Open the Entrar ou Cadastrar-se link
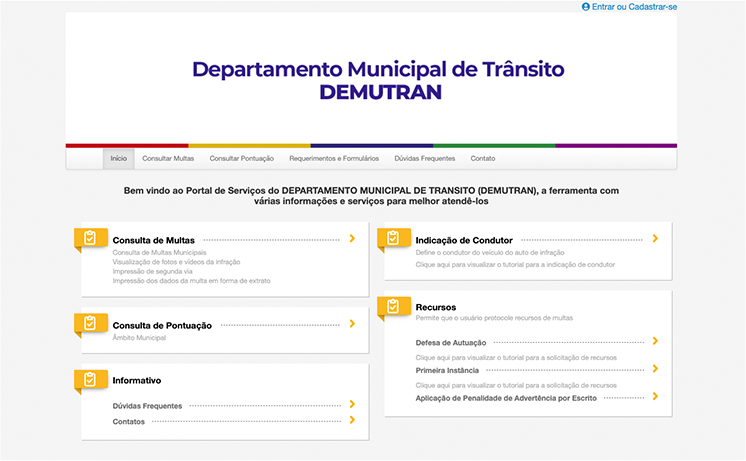The height and width of the screenshot is (461, 746). pyautogui.click(x=634, y=7)
